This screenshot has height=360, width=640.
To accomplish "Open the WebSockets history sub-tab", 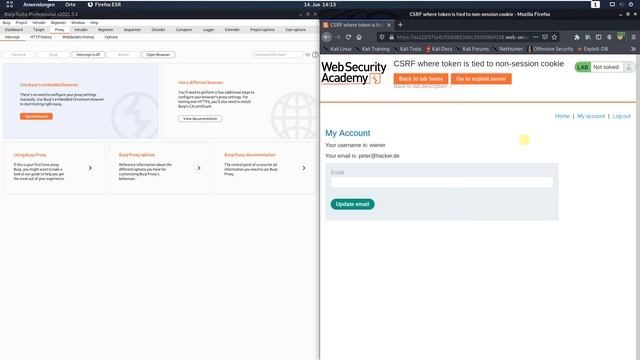I will [78, 37].
